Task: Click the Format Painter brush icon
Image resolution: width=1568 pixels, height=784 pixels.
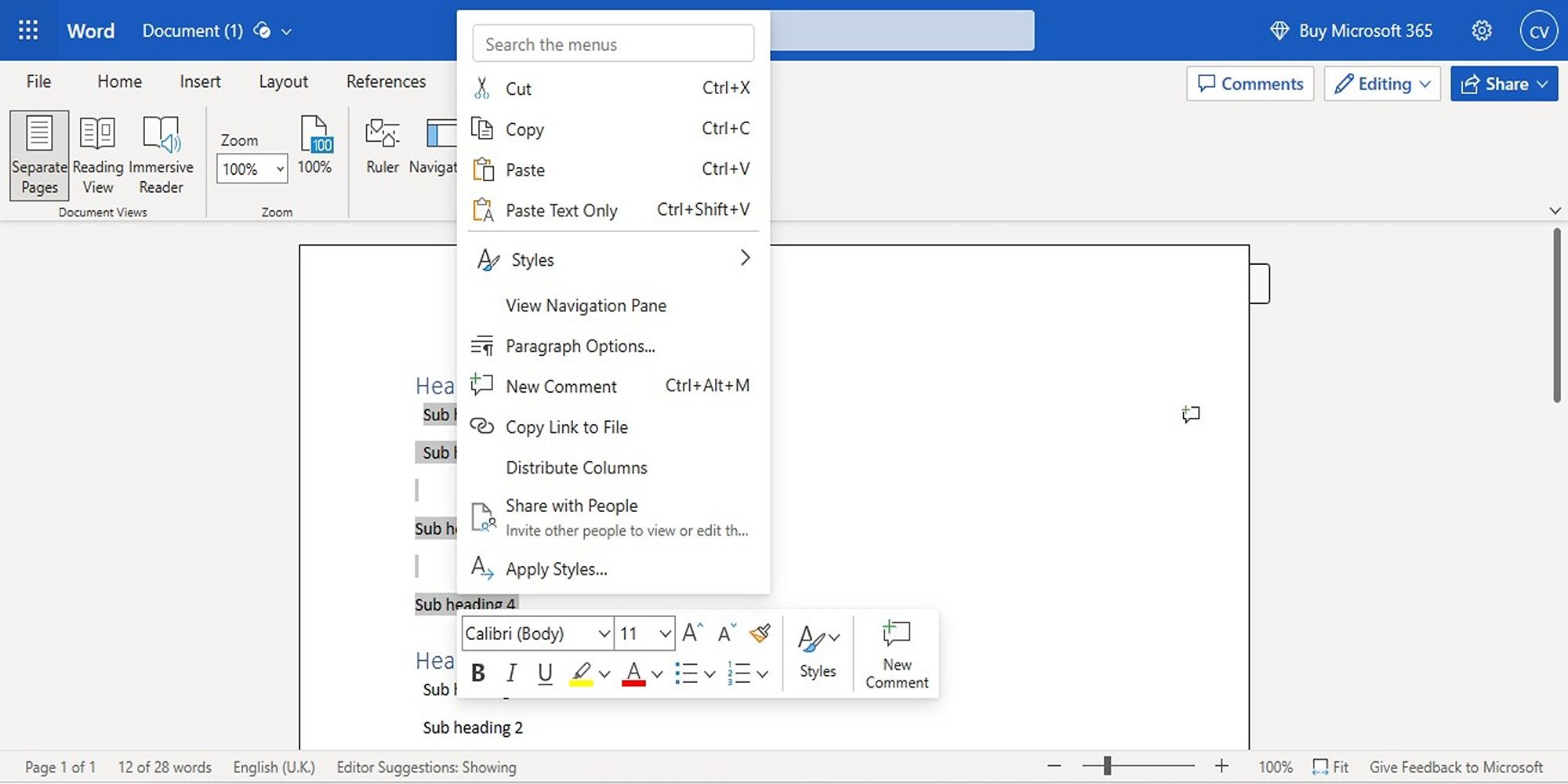Action: 760,633
